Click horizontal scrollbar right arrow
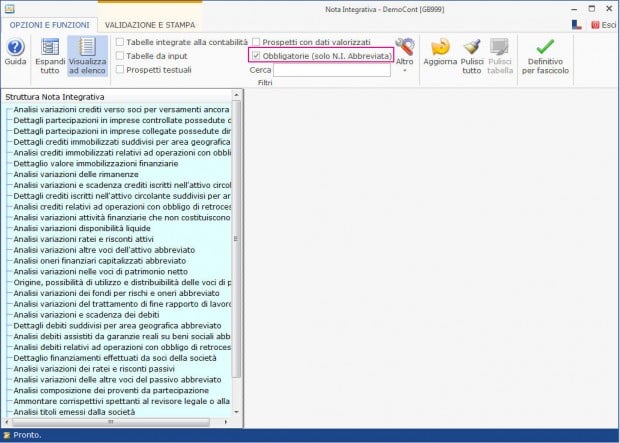Viewport: 620px width, 443px height. click(x=226, y=422)
